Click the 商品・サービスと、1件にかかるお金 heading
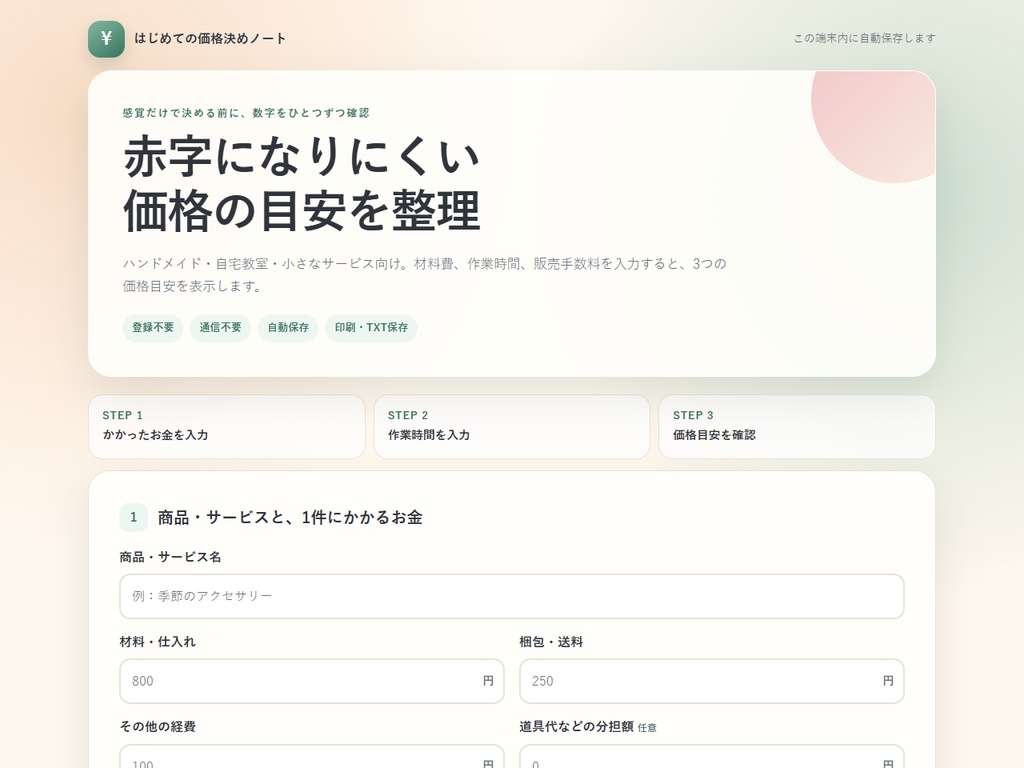Image resolution: width=1024 pixels, height=768 pixels. tap(290, 517)
